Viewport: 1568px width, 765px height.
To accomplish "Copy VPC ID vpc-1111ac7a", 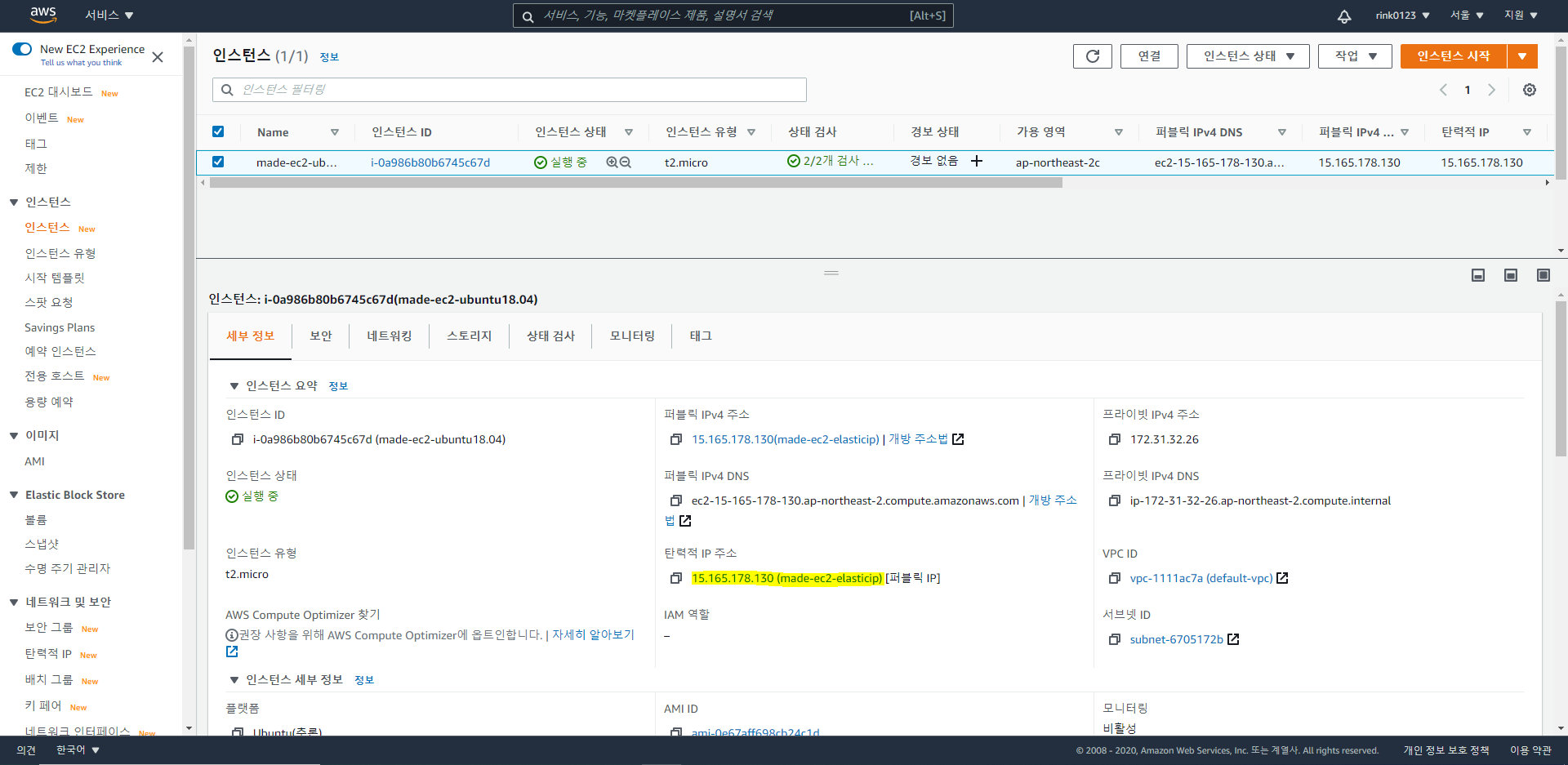I will pyautogui.click(x=1115, y=578).
